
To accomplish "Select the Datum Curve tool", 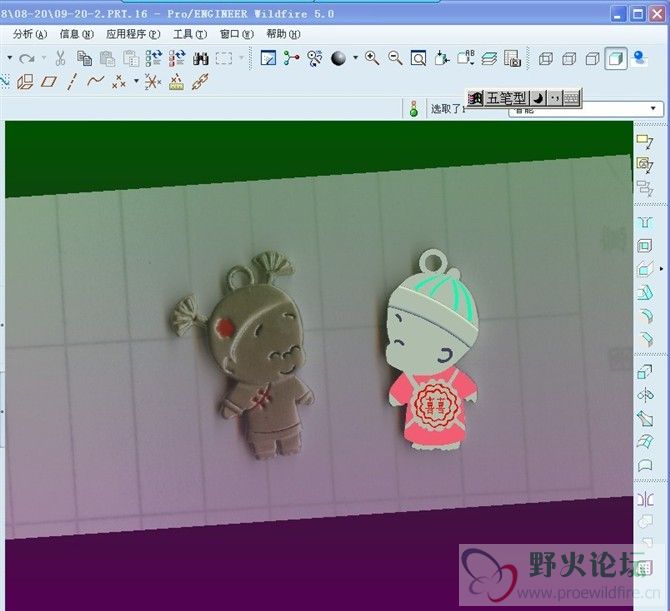I will [95, 81].
